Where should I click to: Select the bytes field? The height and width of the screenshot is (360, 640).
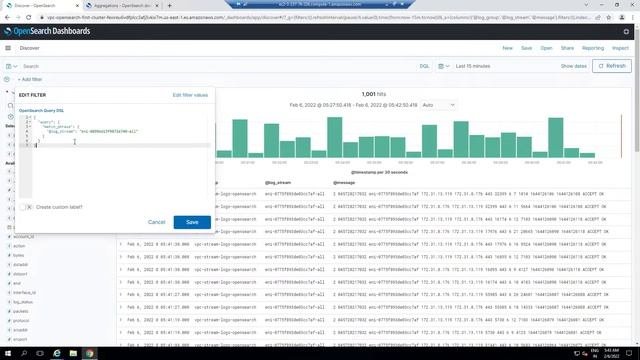(x=18, y=256)
